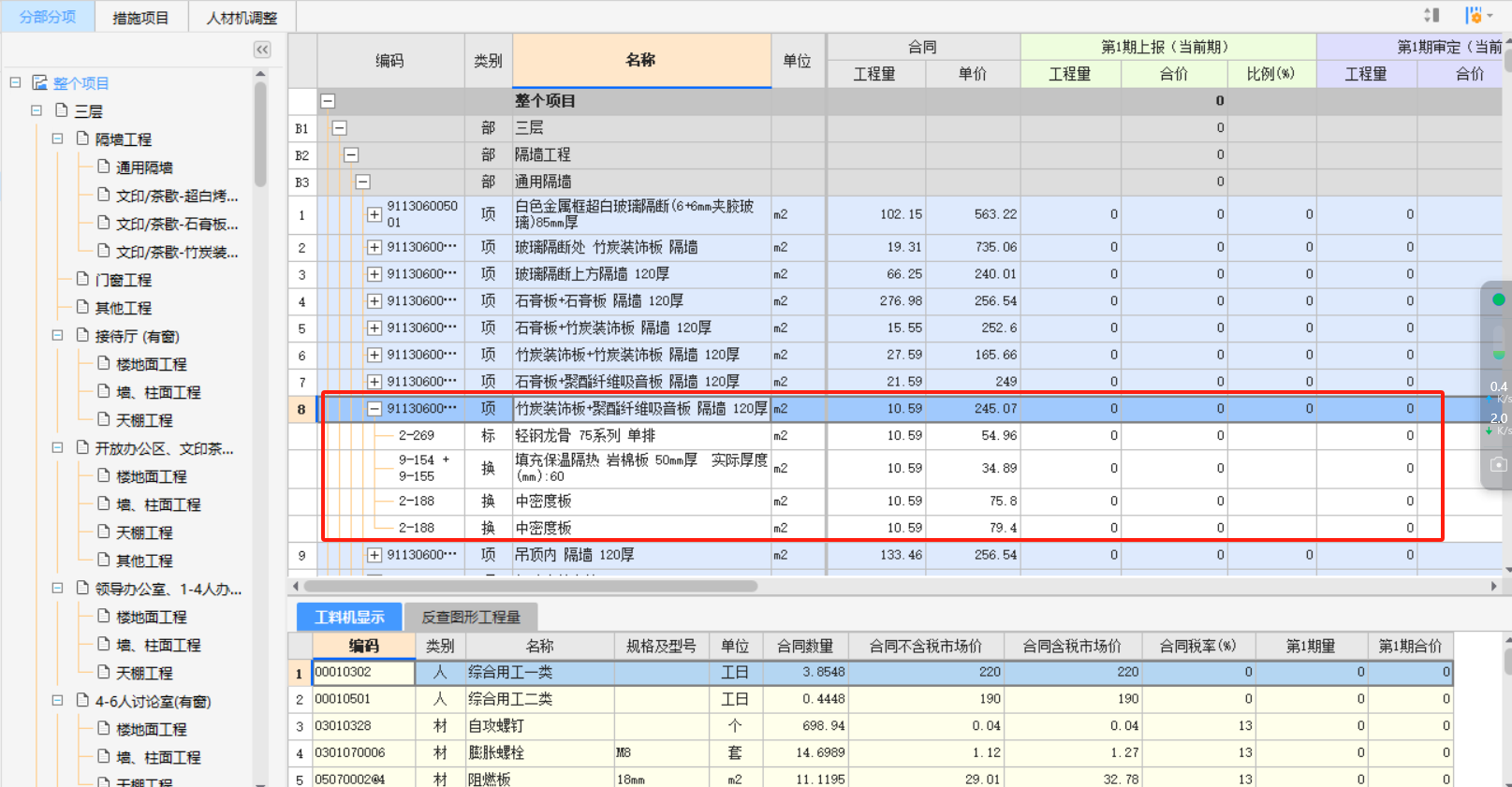Click the 整个项目 project icon in tree
The width and height of the screenshot is (1512, 787).
39,83
